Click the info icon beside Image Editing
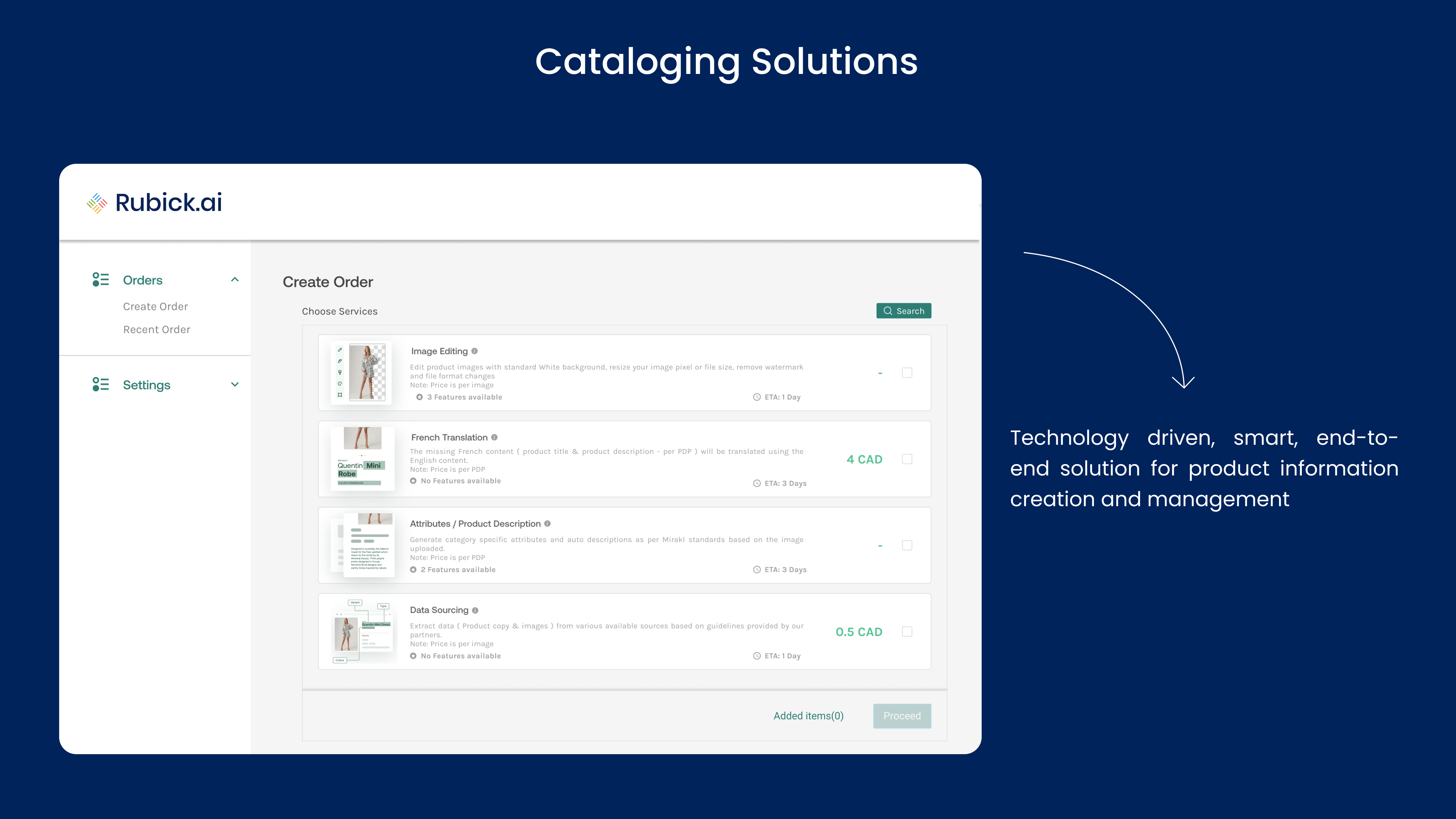This screenshot has width=1456, height=819. (x=475, y=351)
